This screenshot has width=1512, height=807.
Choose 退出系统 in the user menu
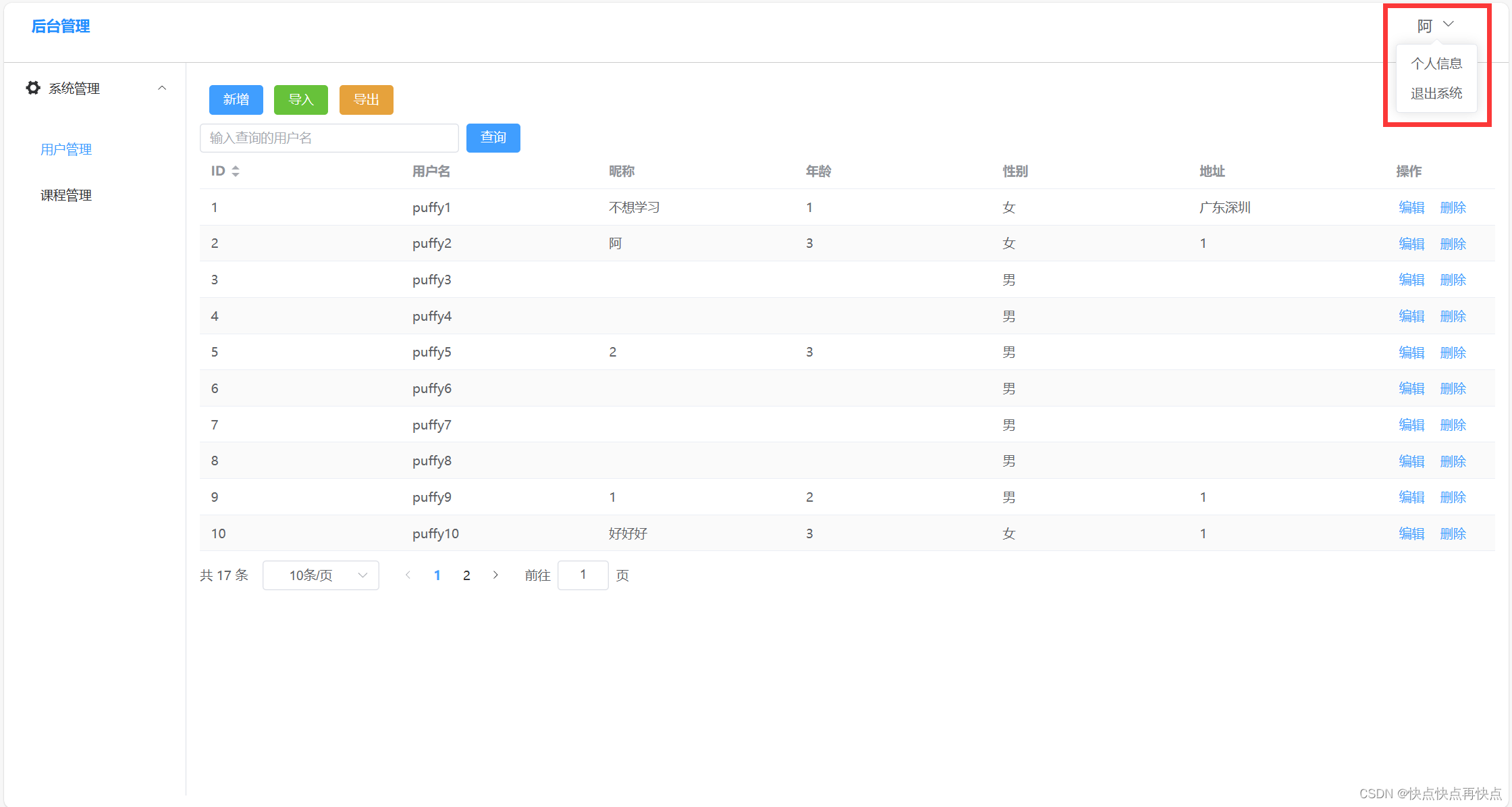click(1436, 93)
